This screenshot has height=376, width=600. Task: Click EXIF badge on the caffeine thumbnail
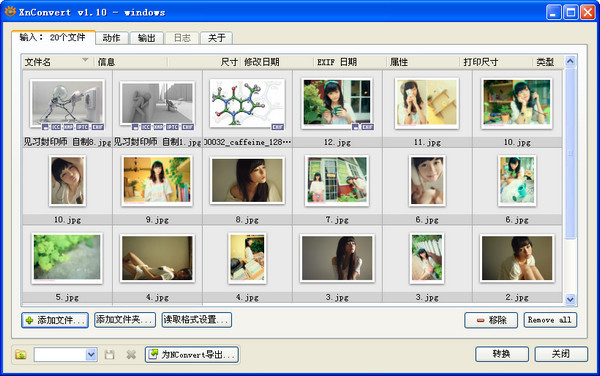277,127
